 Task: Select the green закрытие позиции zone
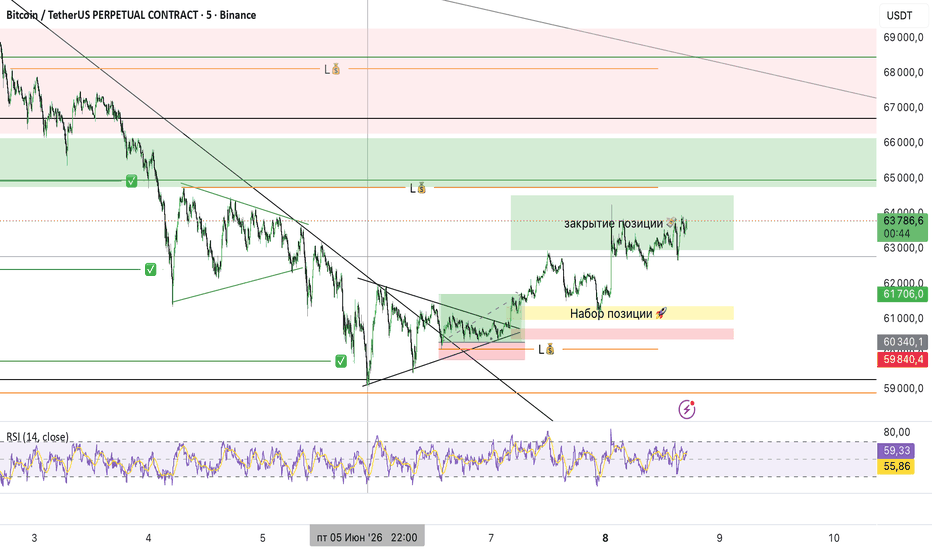[622, 222]
